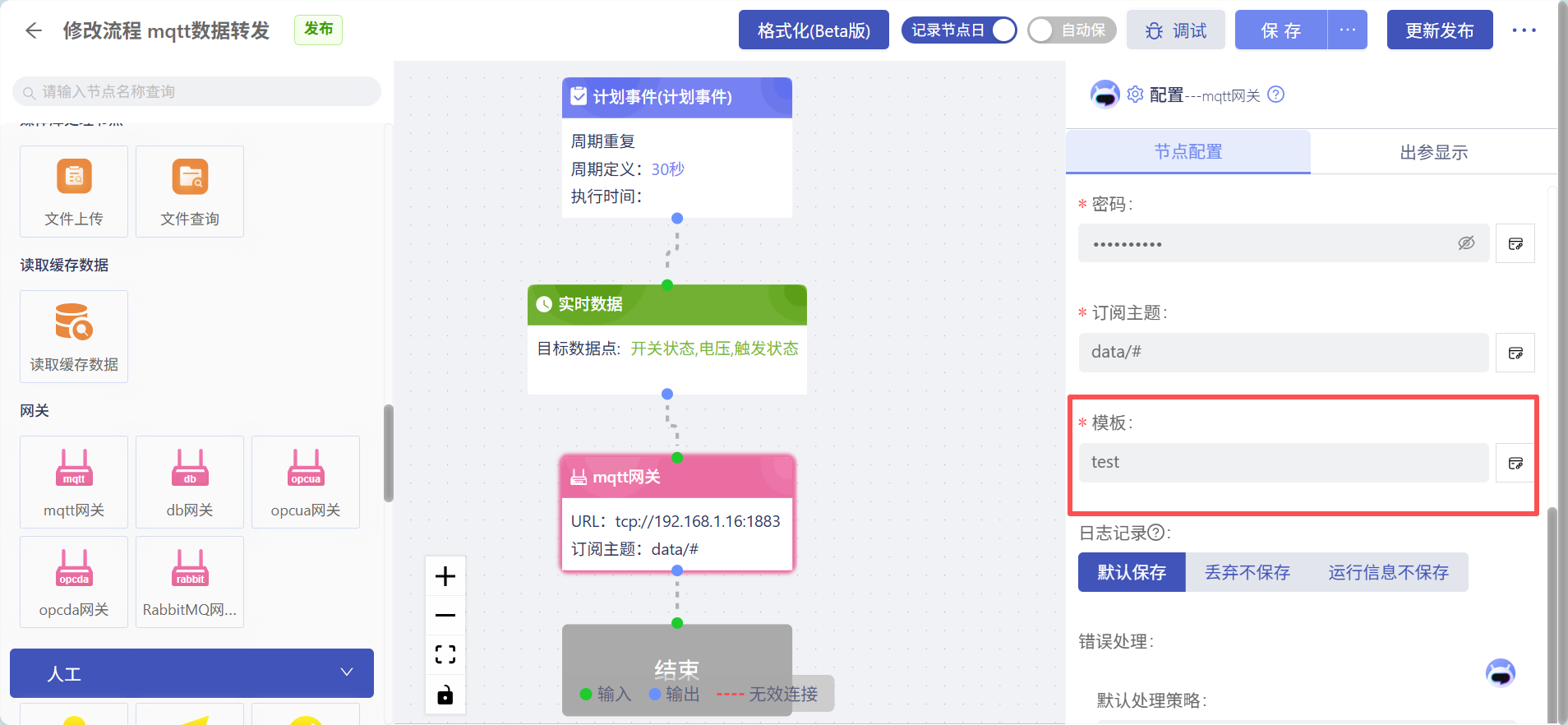Open variable picker for 订阅主题 field
The height and width of the screenshot is (725, 1568).
coord(1515,353)
